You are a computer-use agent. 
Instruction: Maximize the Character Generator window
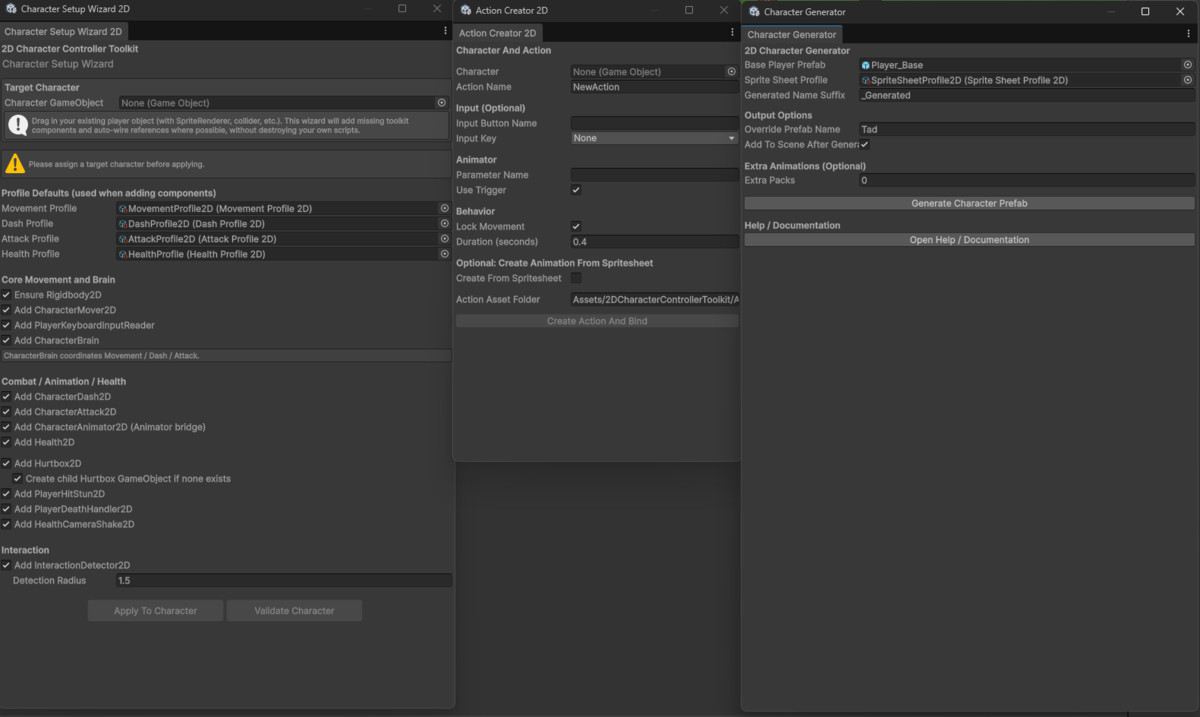point(1145,12)
